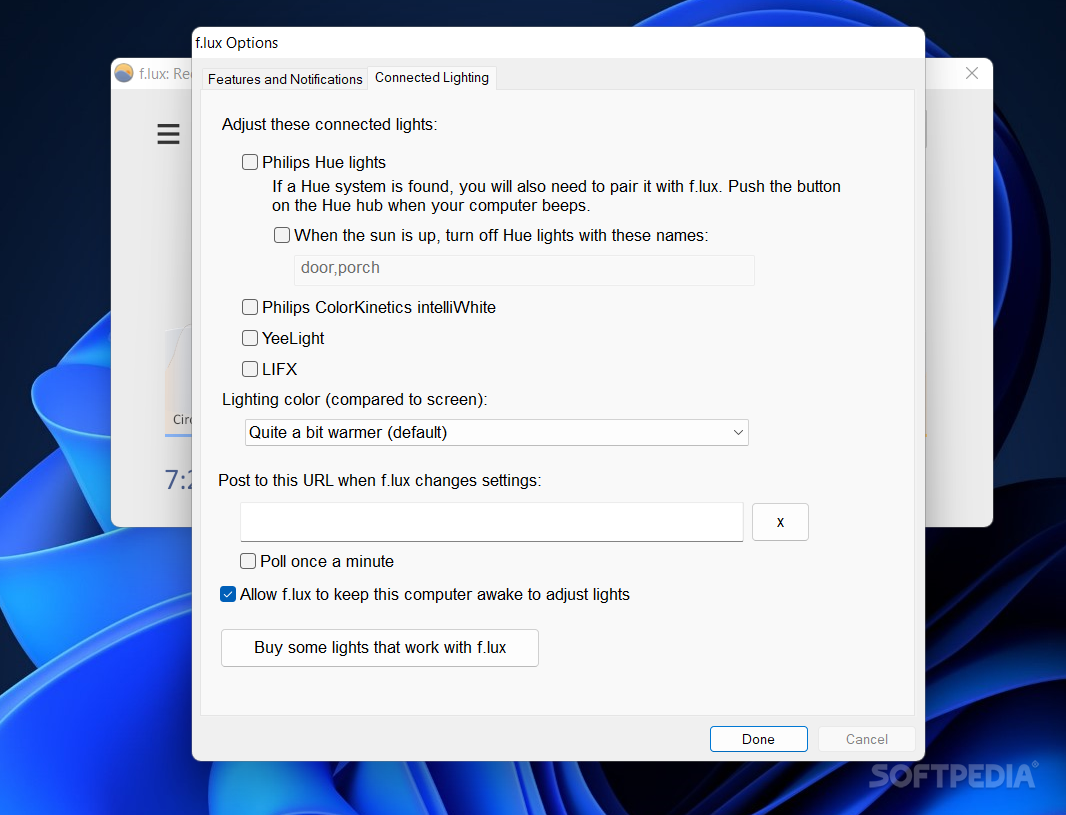Switch to Features and Notifications tab
The image size is (1066, 815).
pos(285,79)
